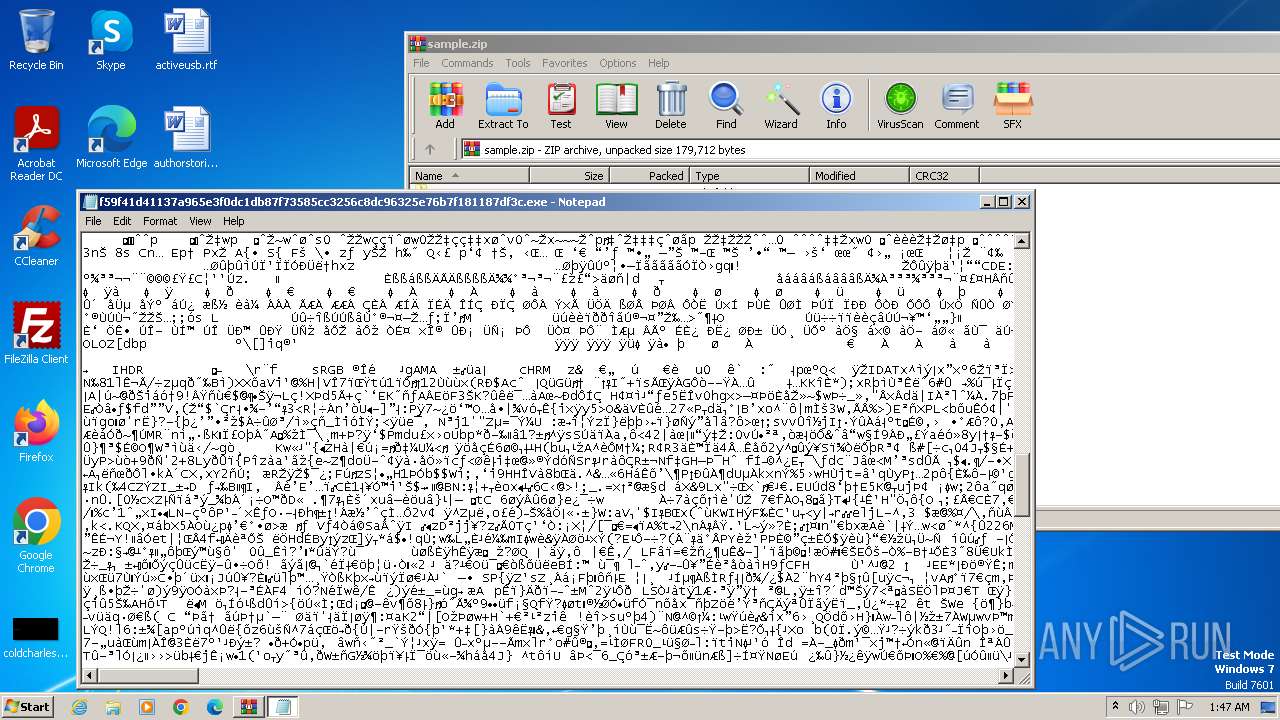This screenshot has width=1280, height=720.
Task: Open Notepad Format menu
Action: [x=160, y=221]
